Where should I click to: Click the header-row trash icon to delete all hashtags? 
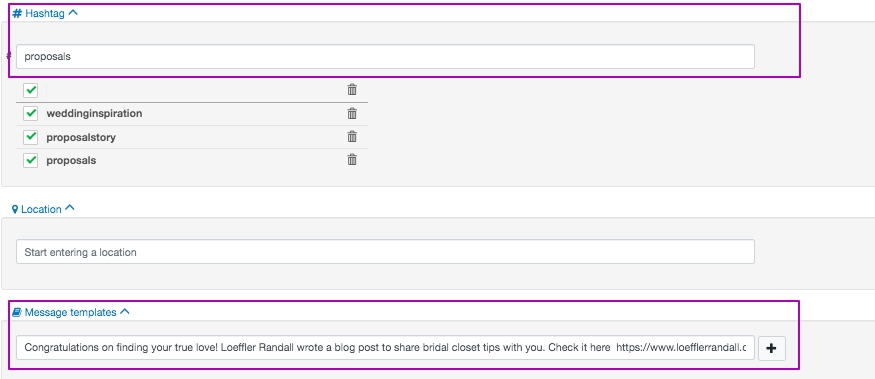[x=352, y=89]
